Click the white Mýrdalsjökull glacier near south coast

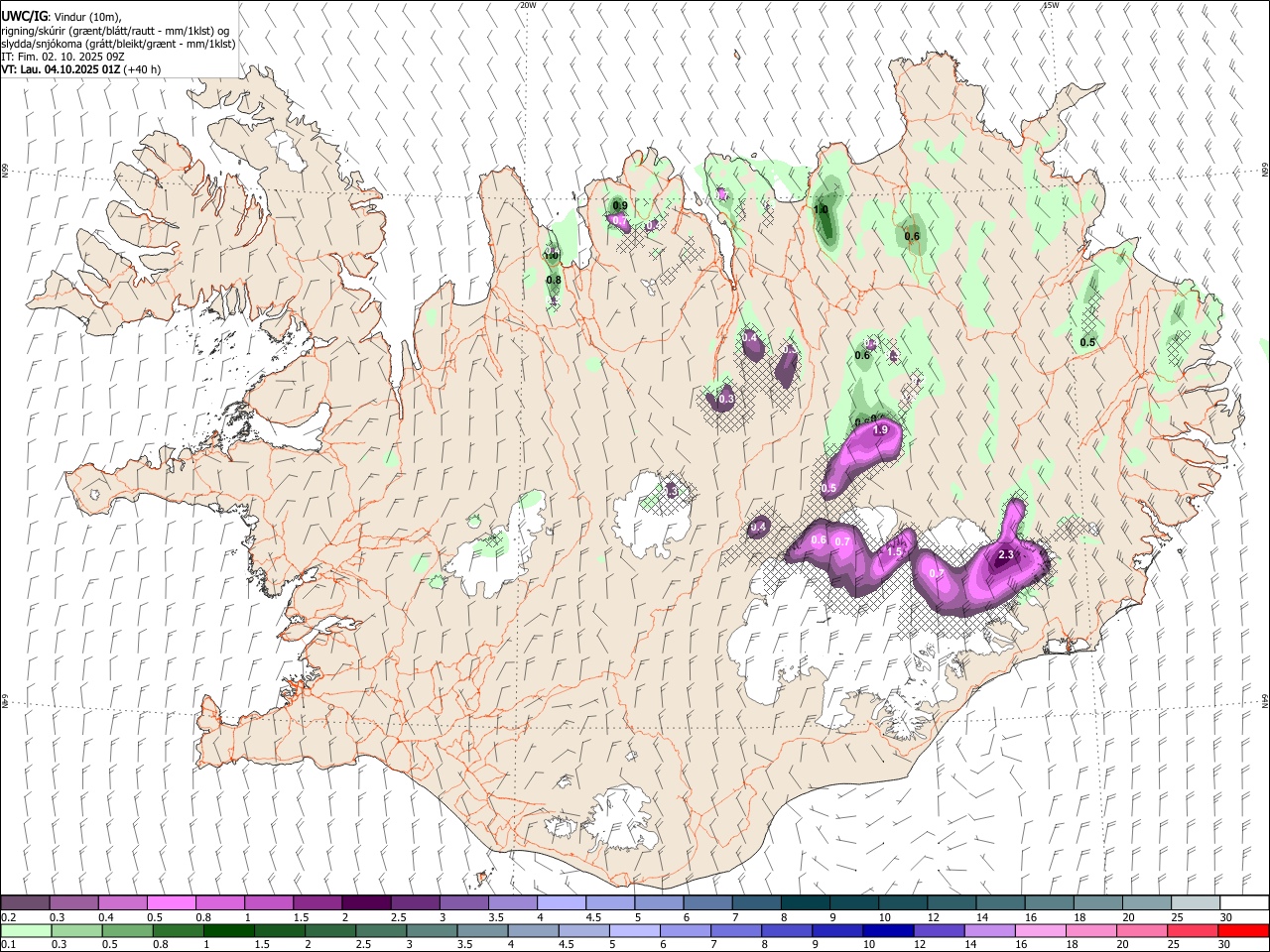tap(620, 821)
